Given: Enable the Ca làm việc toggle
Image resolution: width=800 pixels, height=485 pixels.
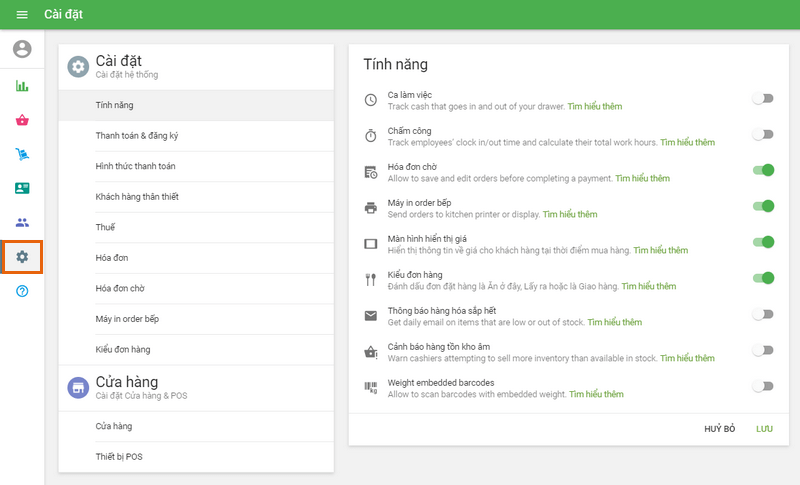Looking at the screenshot, I should click(763, 99).
